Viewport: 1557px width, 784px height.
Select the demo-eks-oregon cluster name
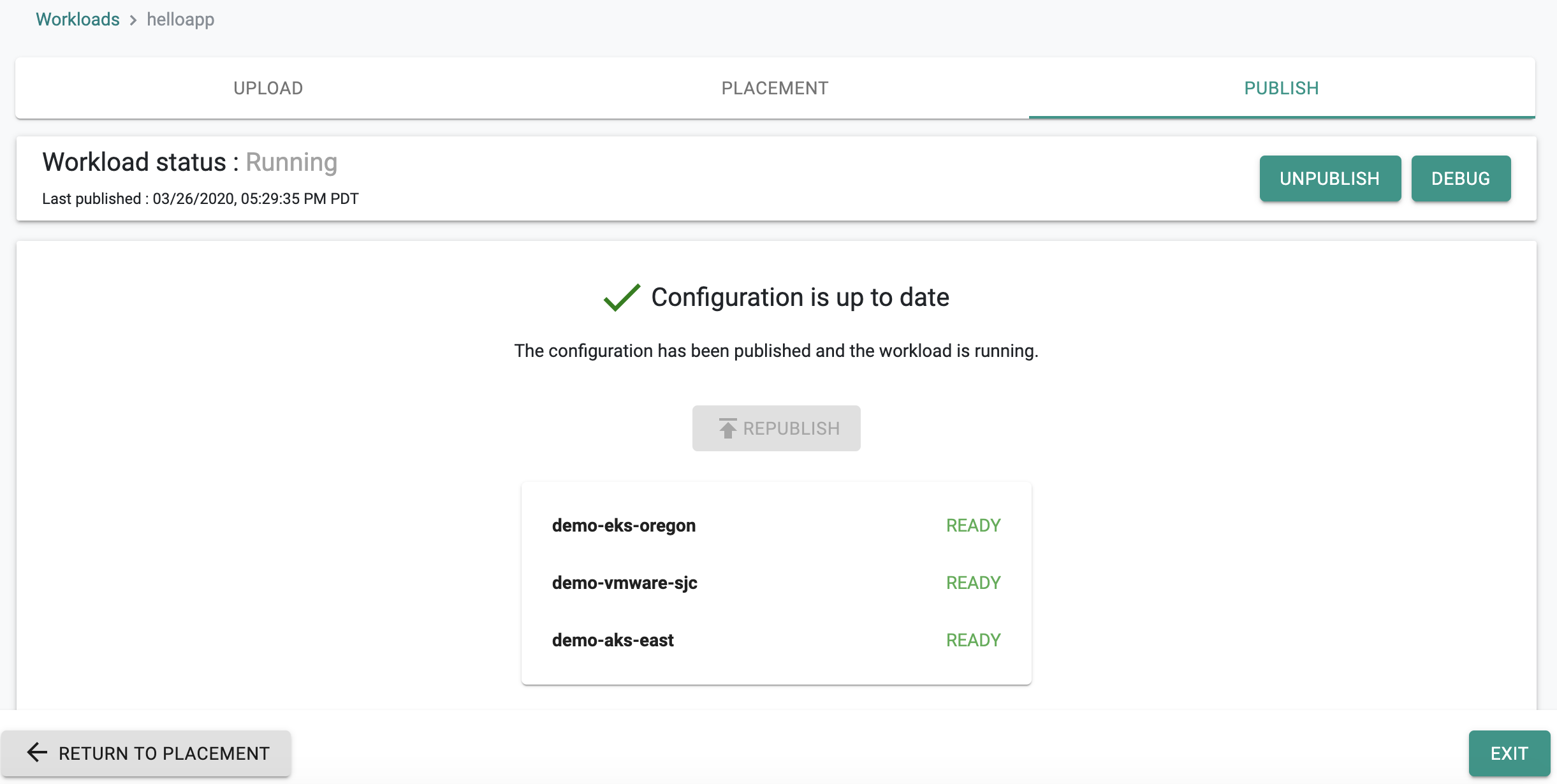click(x=624, y=525)
